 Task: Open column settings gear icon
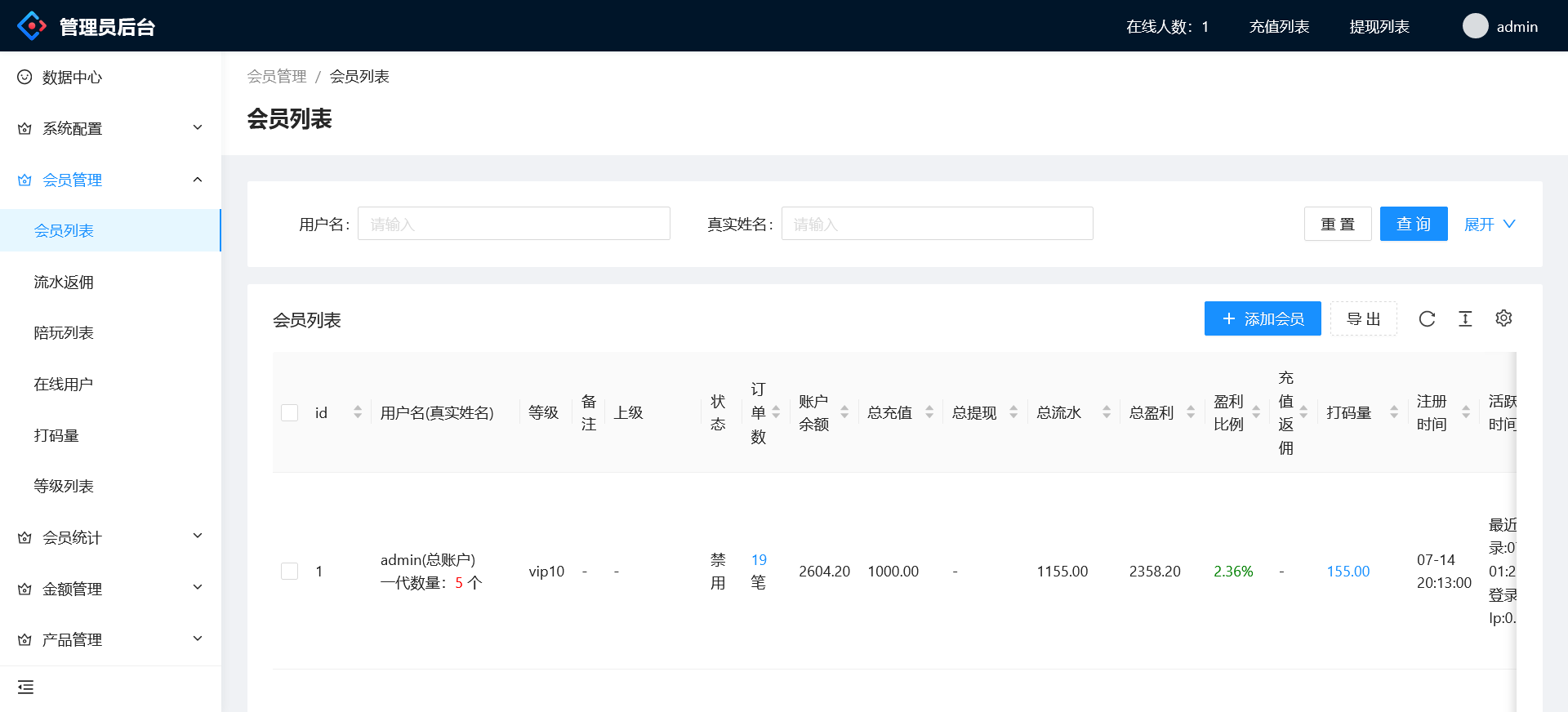click(1503, 318)
